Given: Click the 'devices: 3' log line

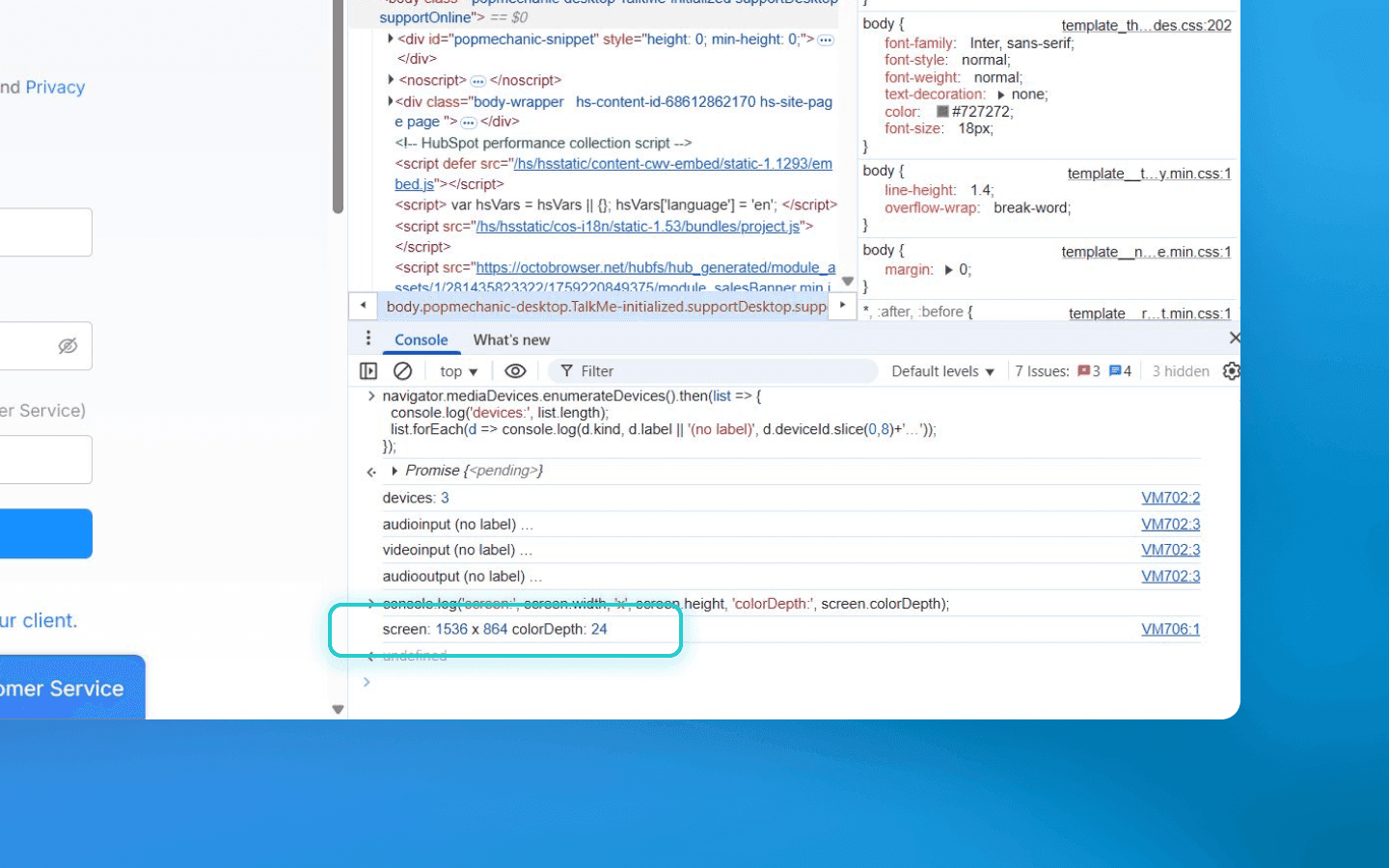Looking at the screenshot, I should (416, 498).
